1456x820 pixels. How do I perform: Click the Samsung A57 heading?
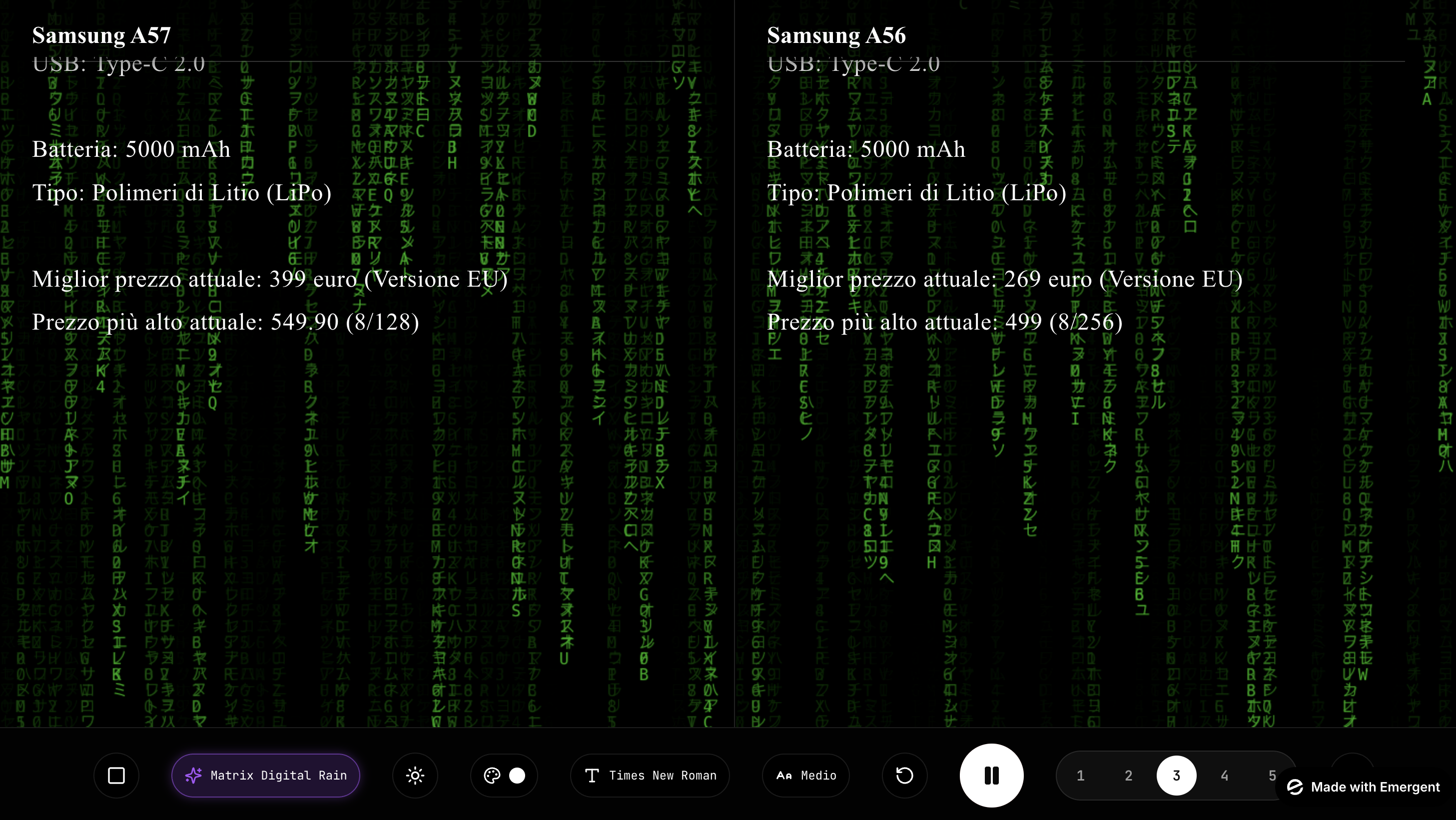pyautogui.click(x=101, y=35)
